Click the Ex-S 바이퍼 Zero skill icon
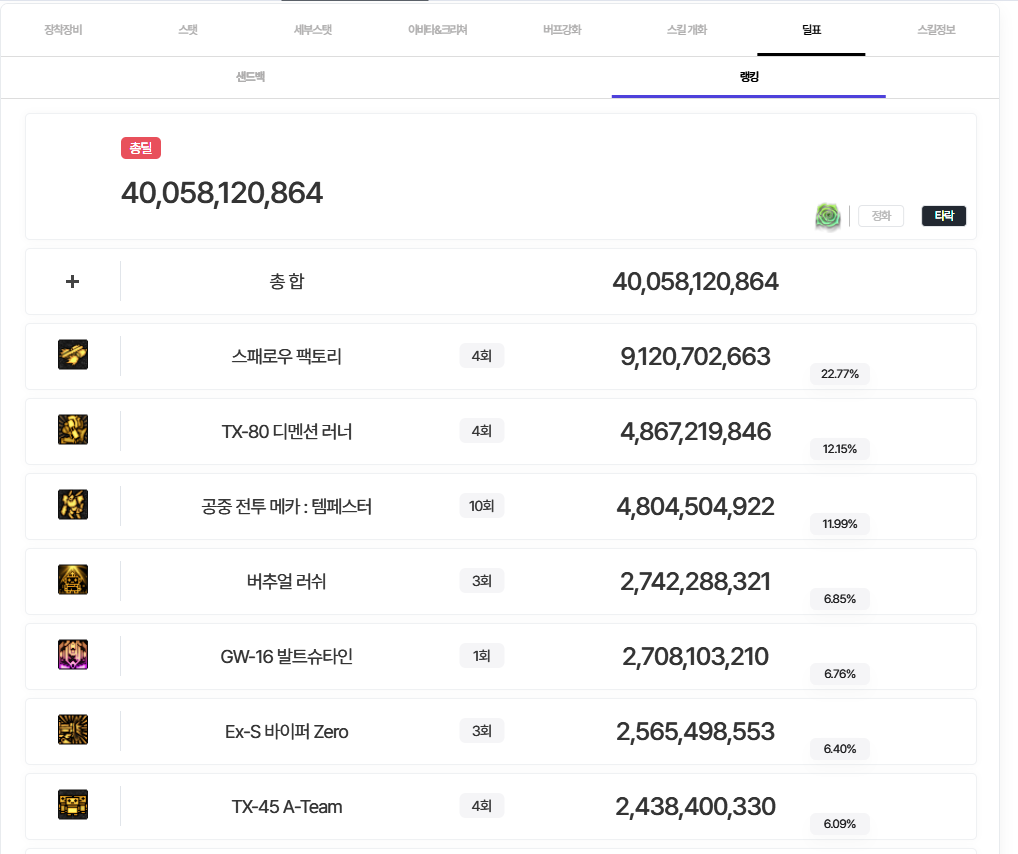 pos(73,730)
